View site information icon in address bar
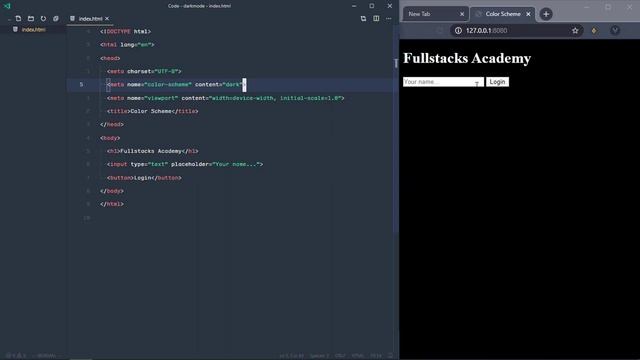The width and height of the screenshot is (640, 360). [x=458, y=31]
